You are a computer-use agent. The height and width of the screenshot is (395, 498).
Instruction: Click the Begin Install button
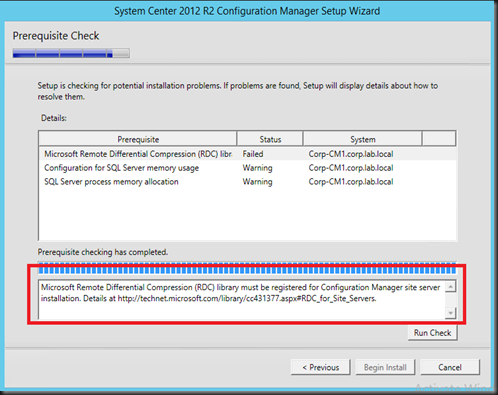pyautogui.click(x=385, y=367)
